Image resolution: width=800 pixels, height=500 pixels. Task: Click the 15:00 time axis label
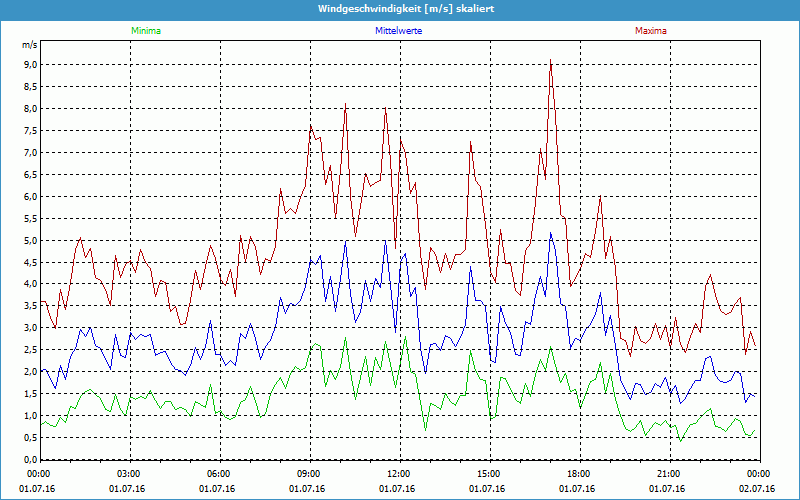pyautogui.click(x=488, y=474)
